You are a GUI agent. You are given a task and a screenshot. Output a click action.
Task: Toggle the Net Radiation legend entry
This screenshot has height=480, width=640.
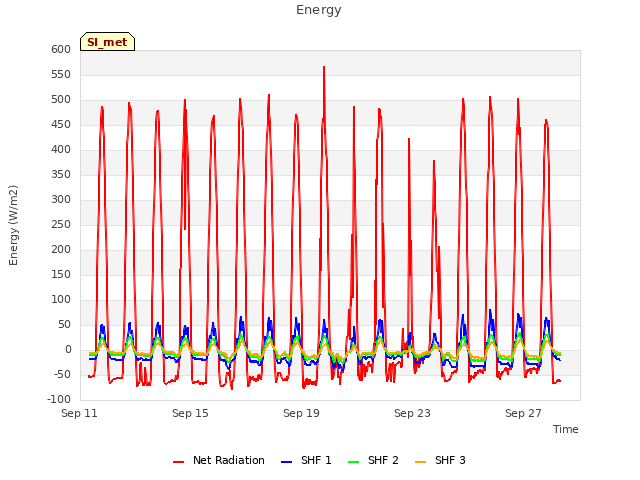[219, 460]
